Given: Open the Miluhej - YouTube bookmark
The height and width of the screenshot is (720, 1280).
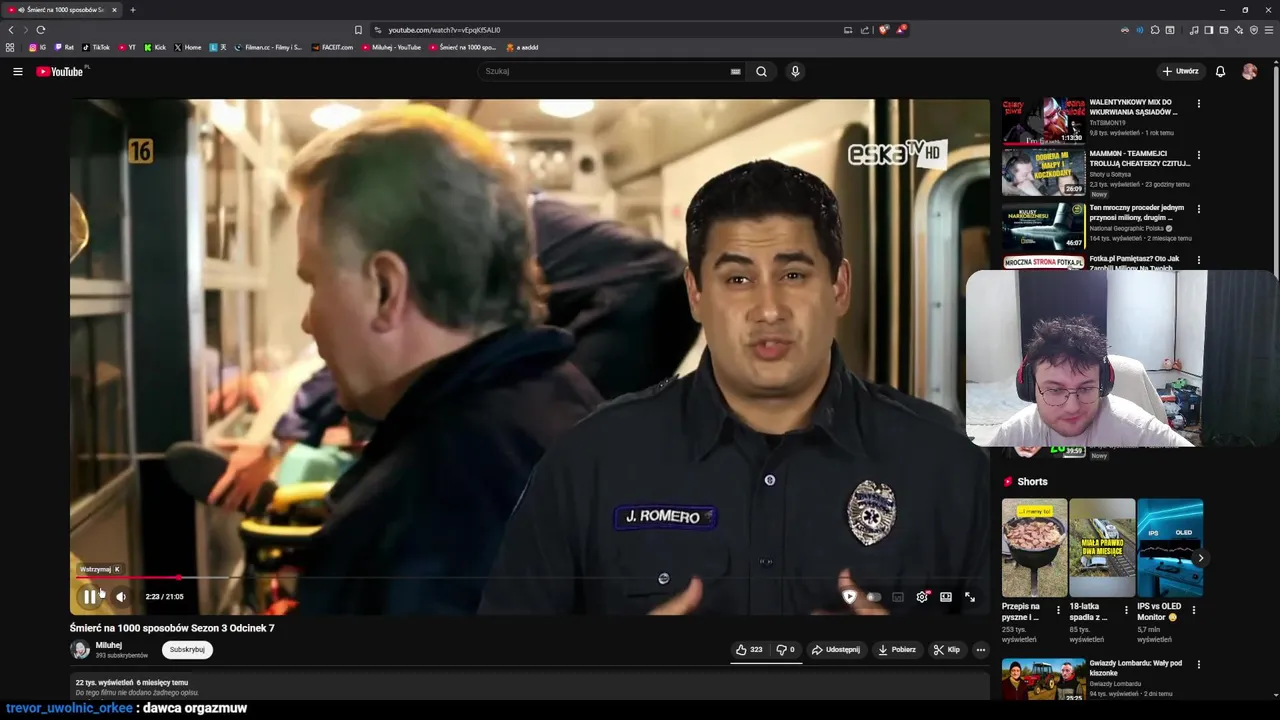Looking at the screenshot, I should (x=392, y=47).
